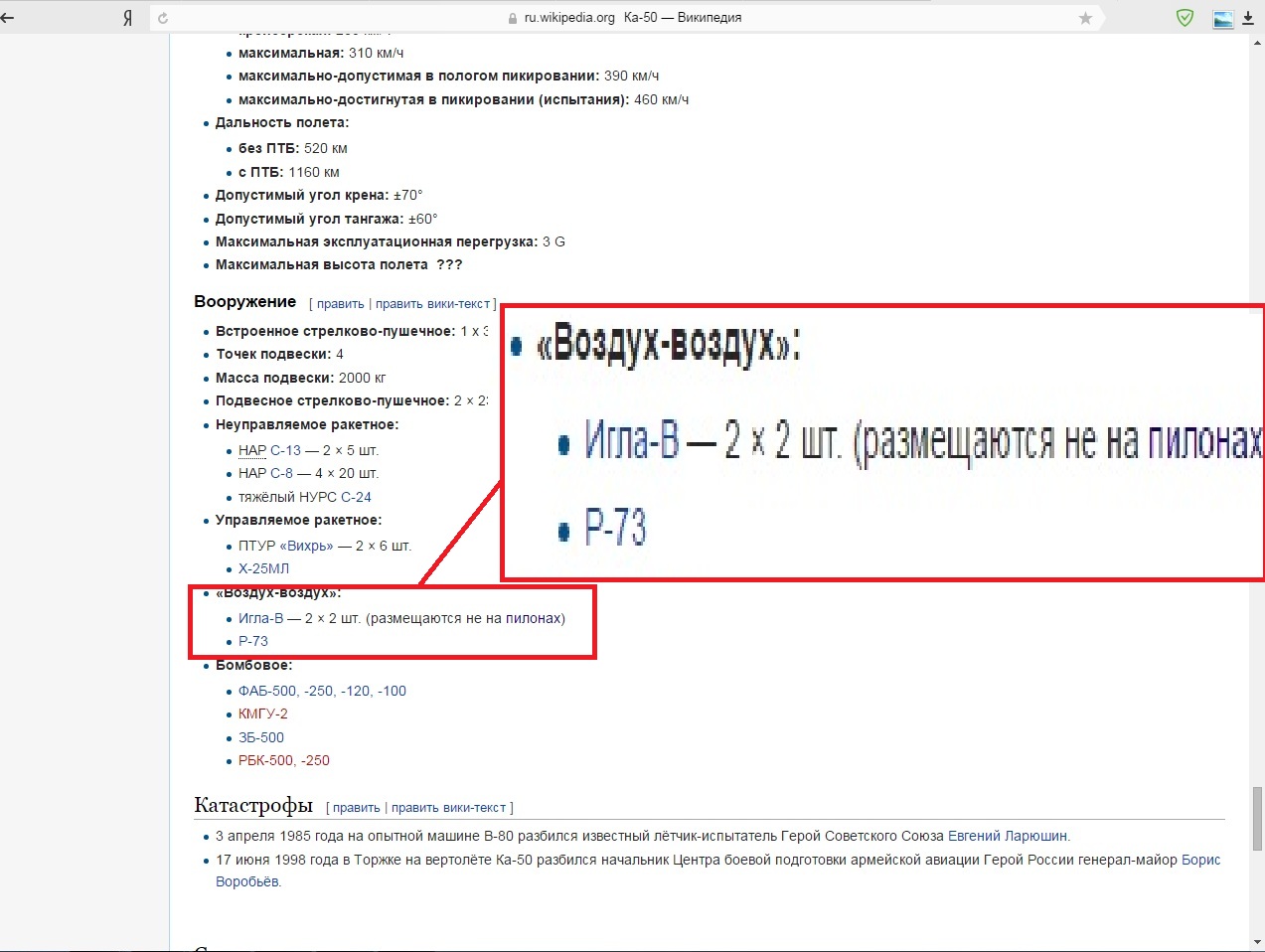The height and width of the screenshot is (952, 1265).
Task: Click the 'Вооружение' section heading
Action: click(x=245, y=301)
